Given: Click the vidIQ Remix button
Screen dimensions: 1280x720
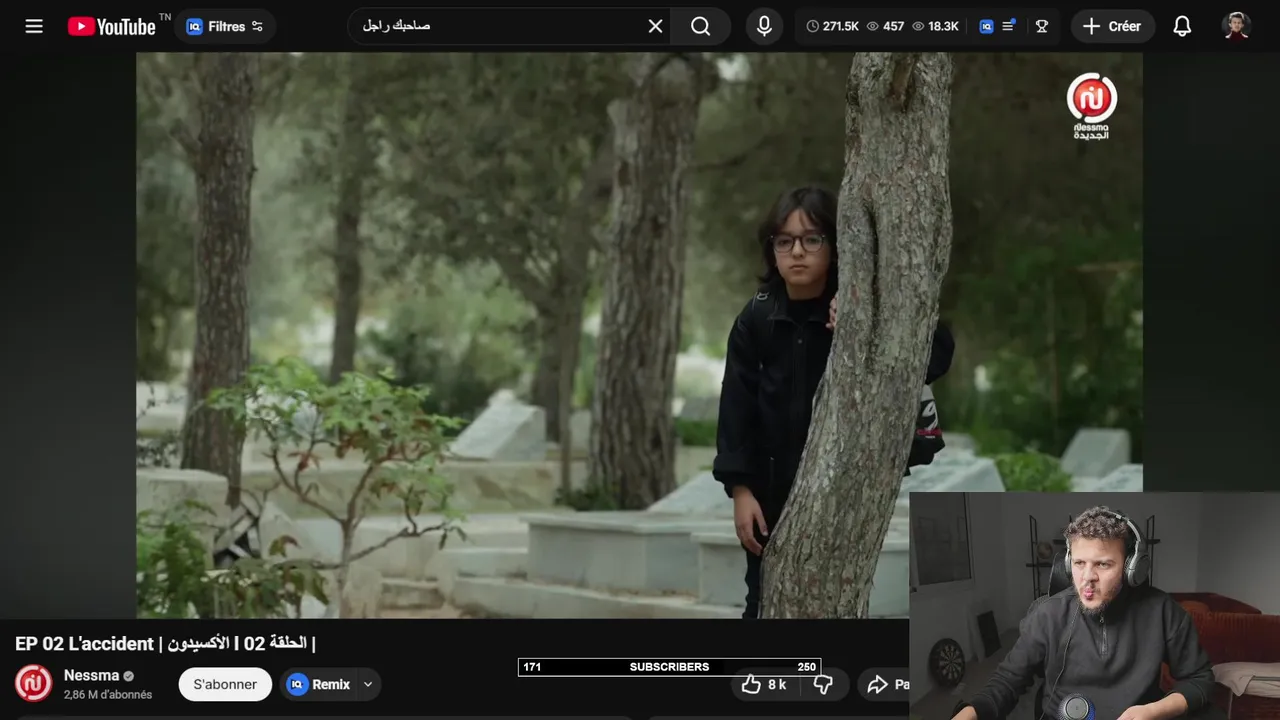Looking at the screenshot, I should pos(319,684).
